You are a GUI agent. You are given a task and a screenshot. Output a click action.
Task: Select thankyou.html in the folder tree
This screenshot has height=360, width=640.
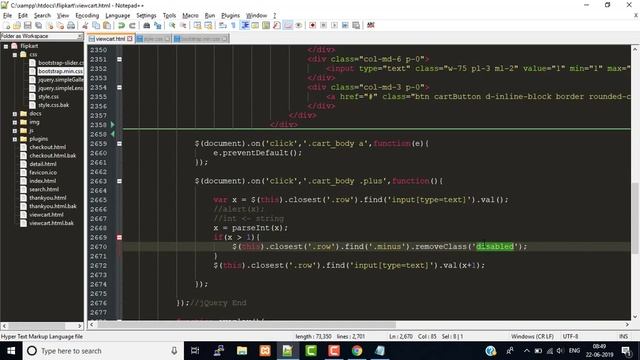click(x=47, y=198)
